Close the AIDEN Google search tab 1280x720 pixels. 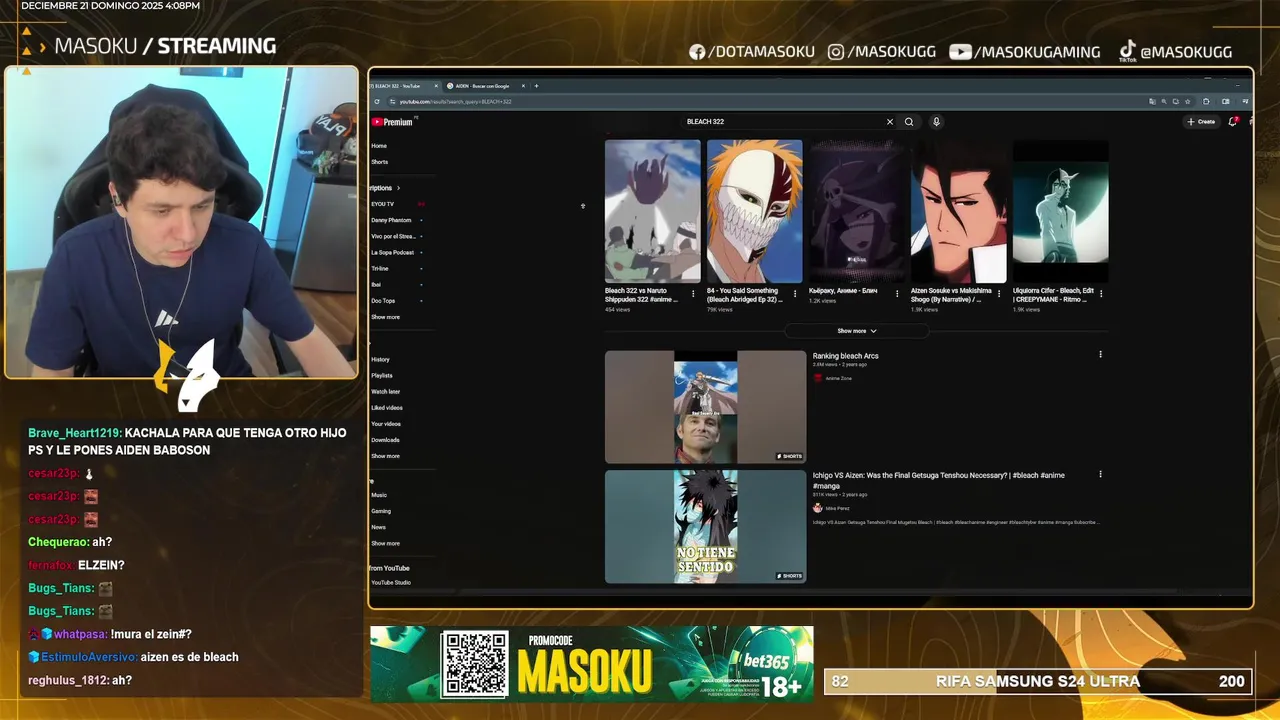pyautogui.click(x=524, y=86)
